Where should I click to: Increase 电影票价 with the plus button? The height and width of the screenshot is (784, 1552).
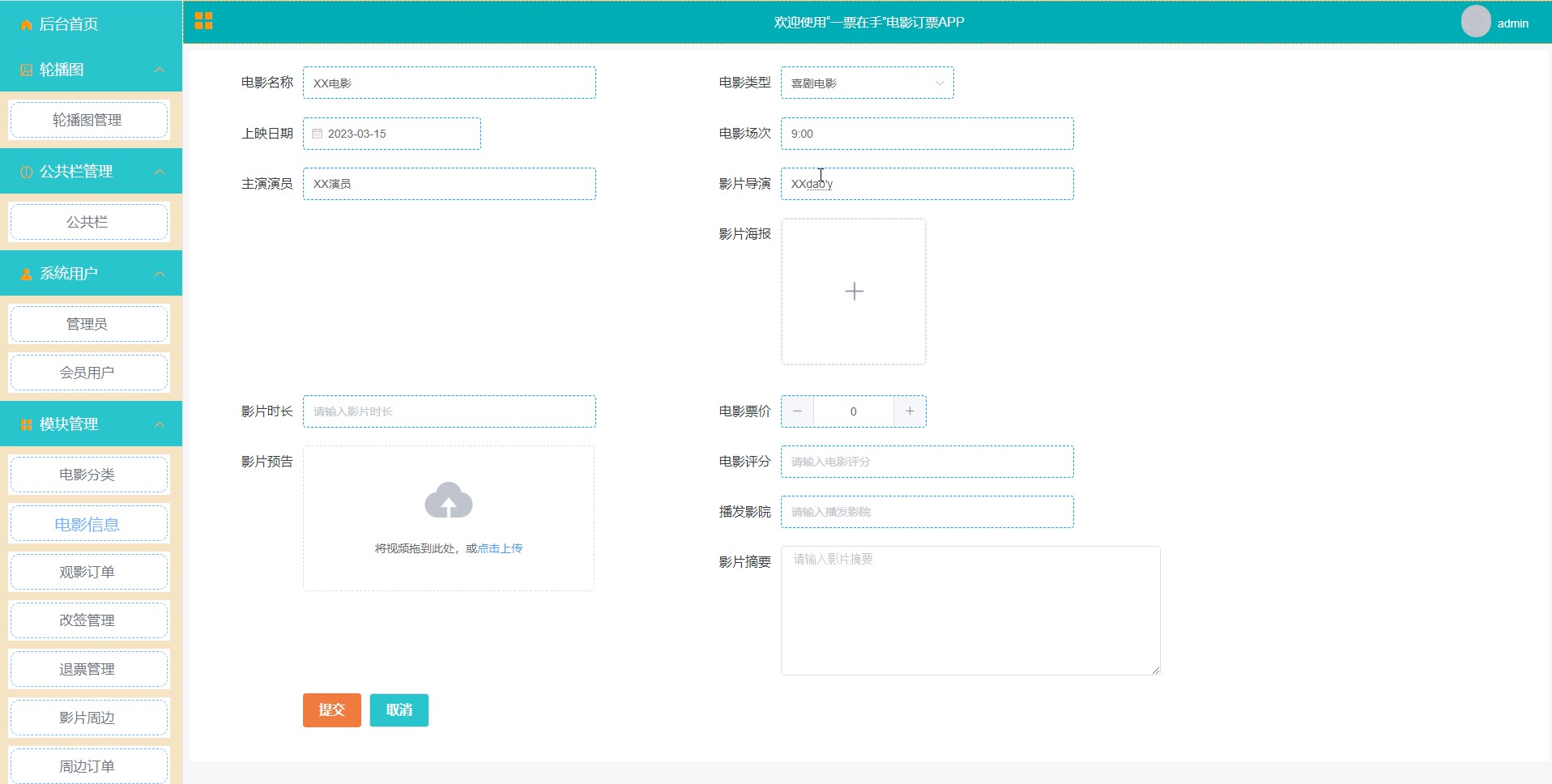point(910,411)
